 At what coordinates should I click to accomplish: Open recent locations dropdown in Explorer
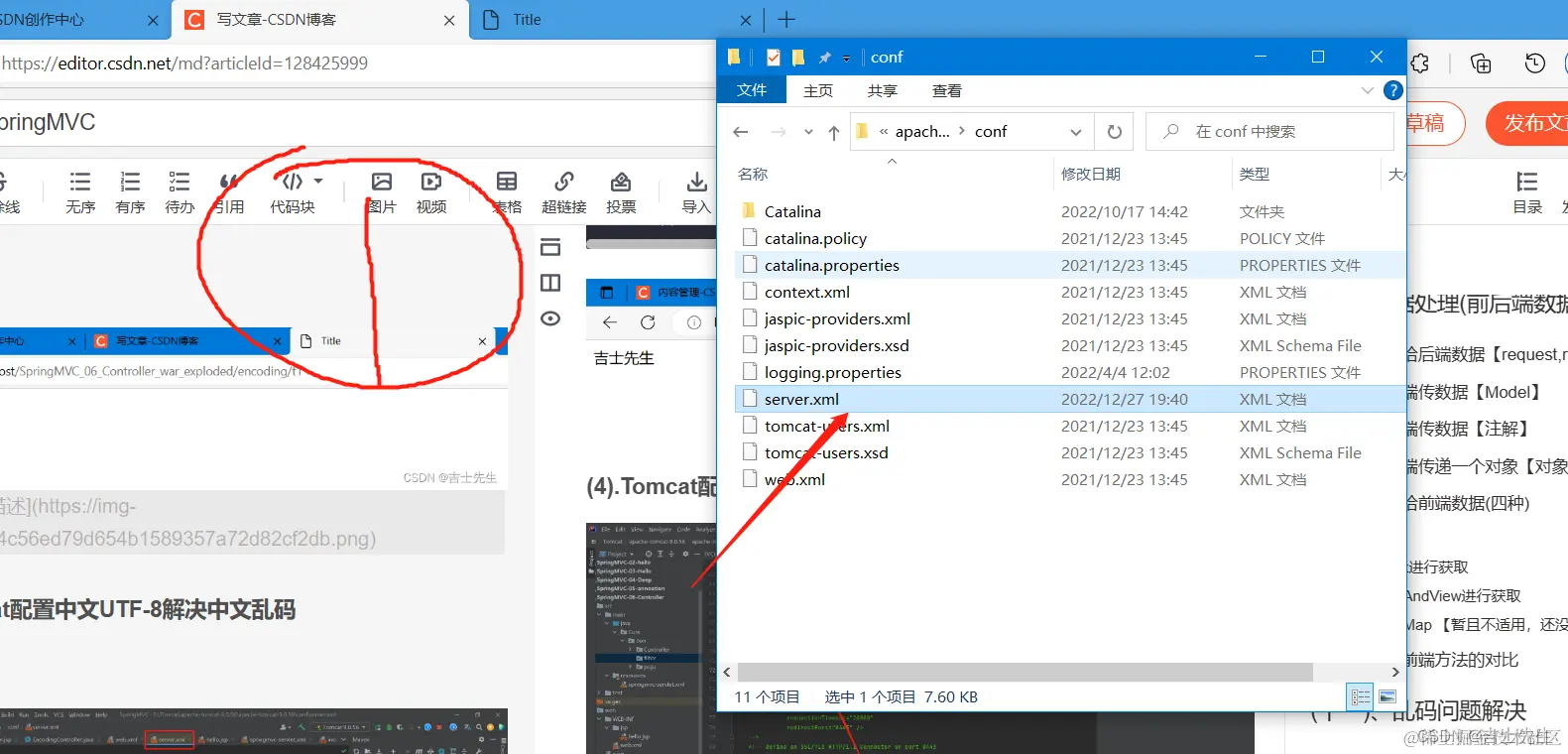(808, 132)
